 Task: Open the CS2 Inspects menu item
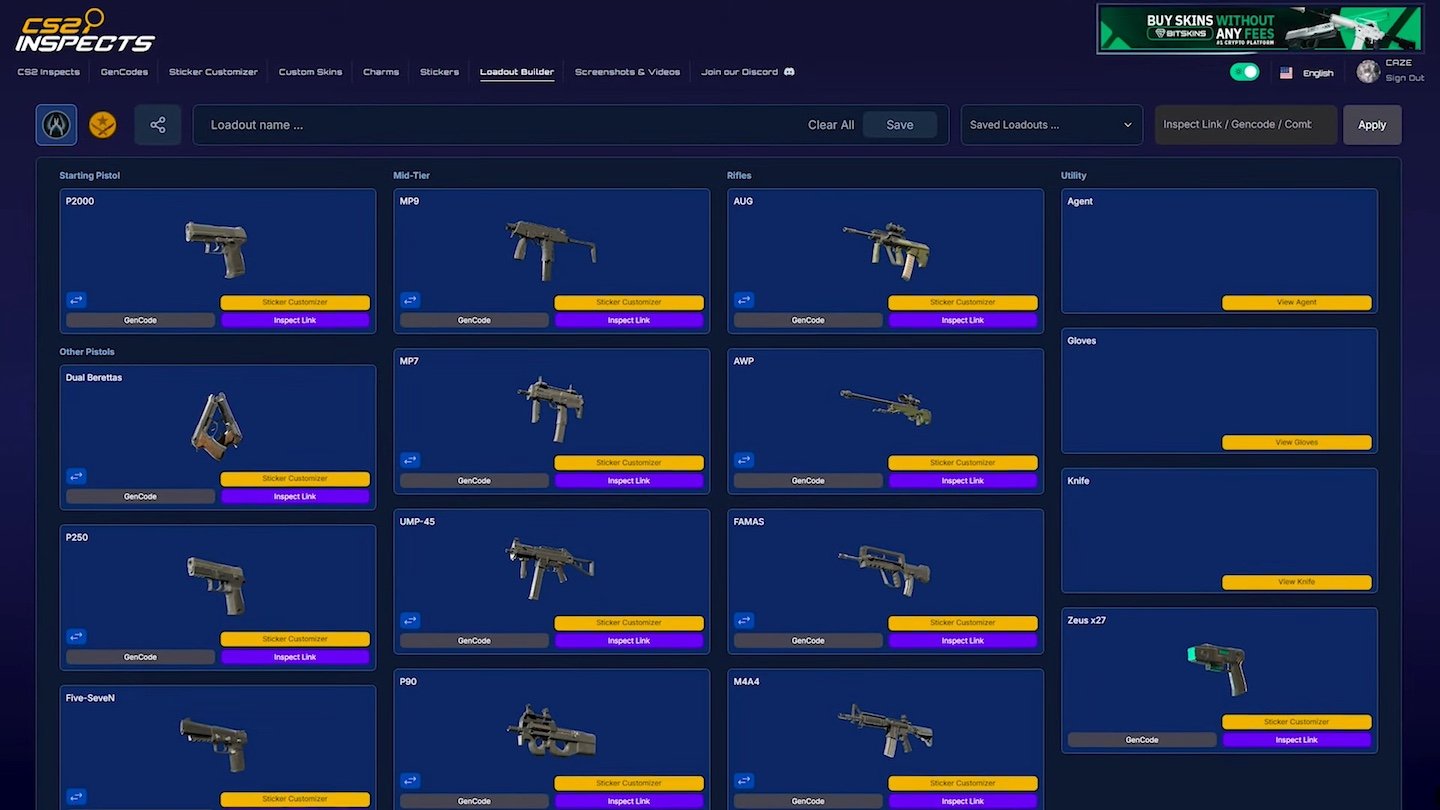coord(49,72)
